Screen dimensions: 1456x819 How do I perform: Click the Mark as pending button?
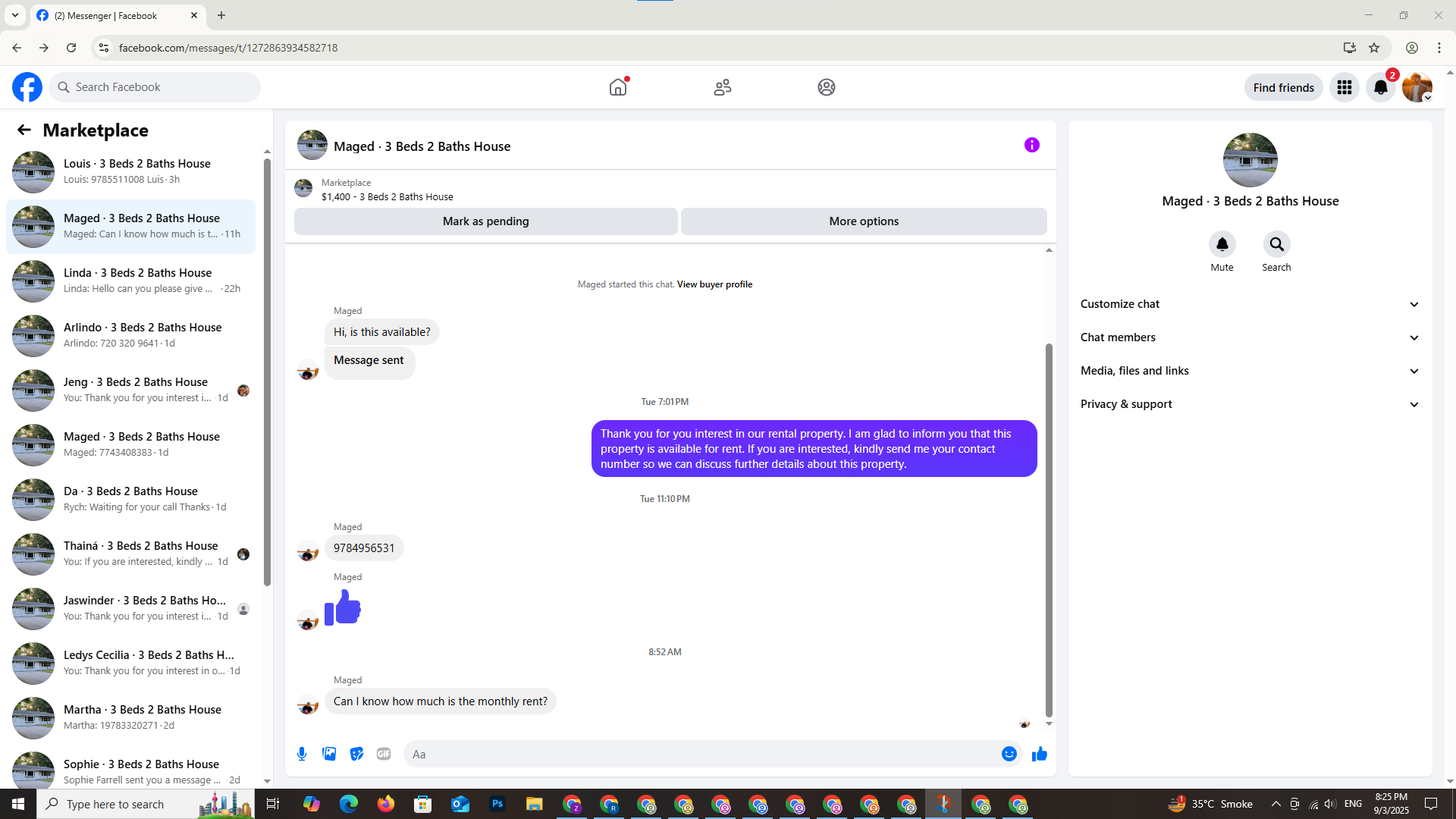(486, 221)
